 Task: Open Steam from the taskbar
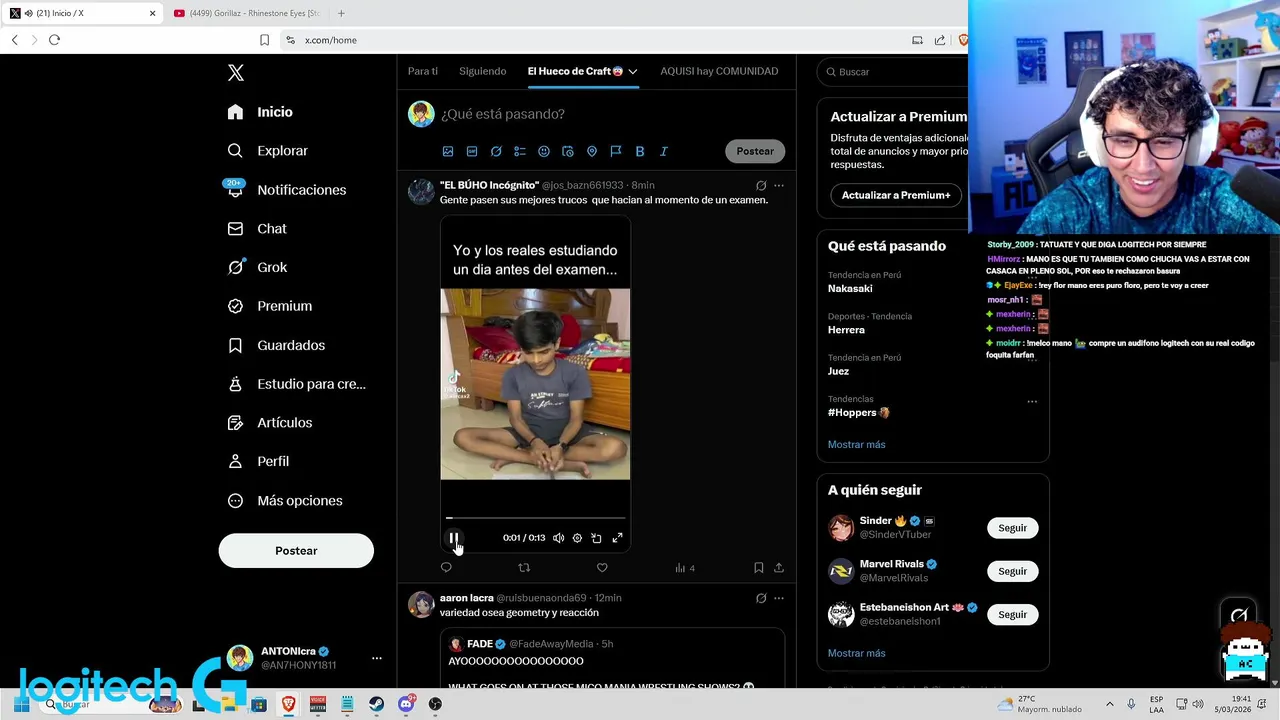point(376,704)
